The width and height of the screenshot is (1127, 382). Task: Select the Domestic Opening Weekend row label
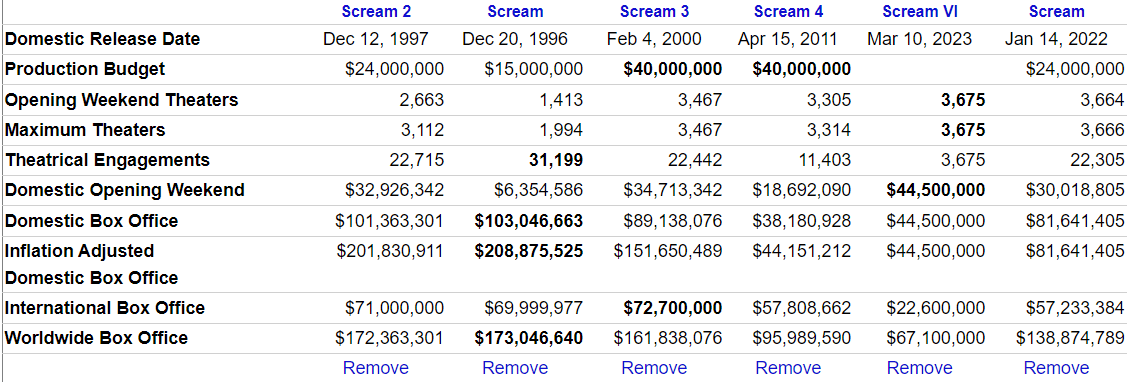[124, 190]
